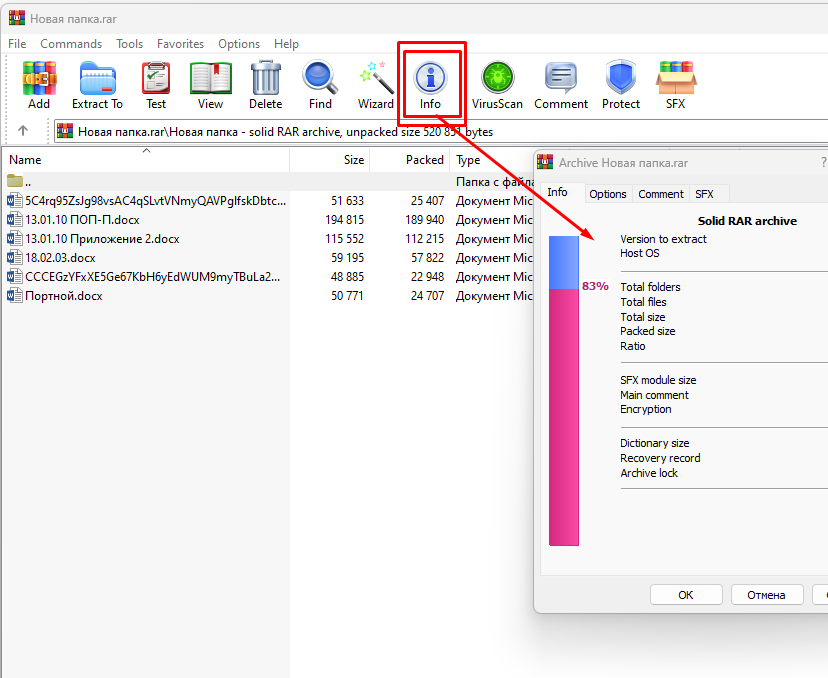Click the Recovery record label
The height and width of the screenshot is (678, 828).
coord(660,458)
